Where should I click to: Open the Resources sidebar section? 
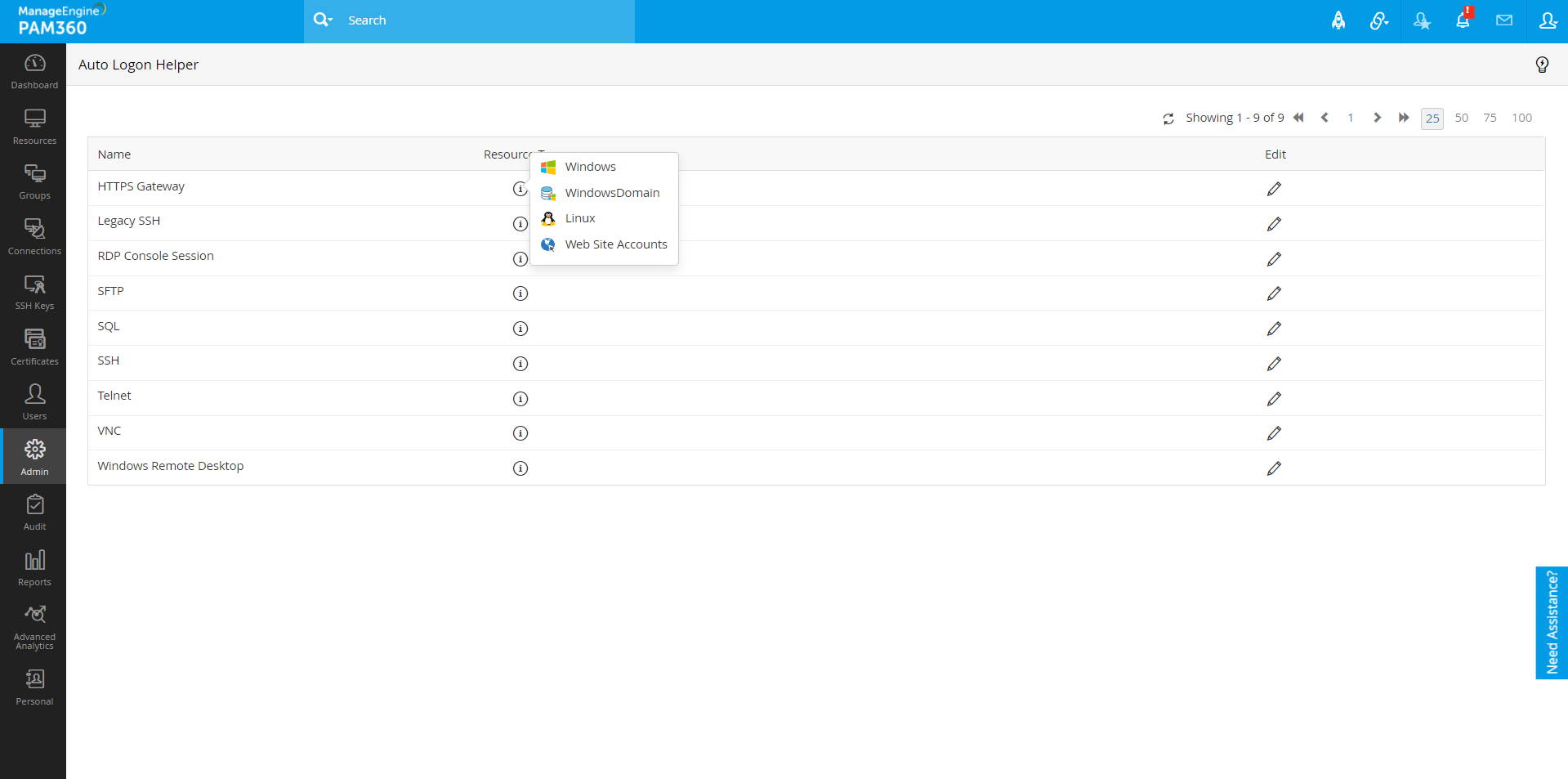click(x=34, y=127)
